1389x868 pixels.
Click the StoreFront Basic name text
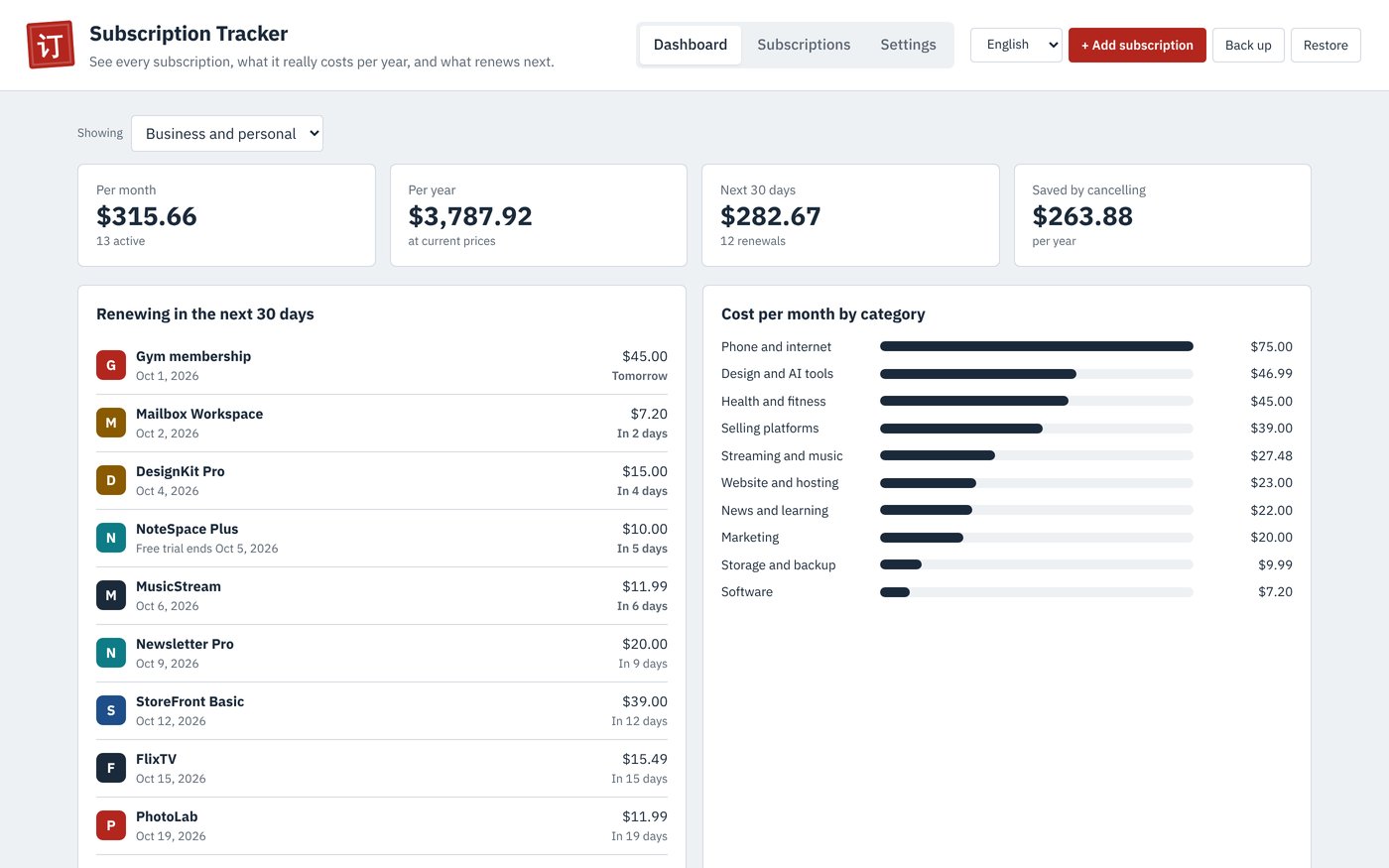189,701
